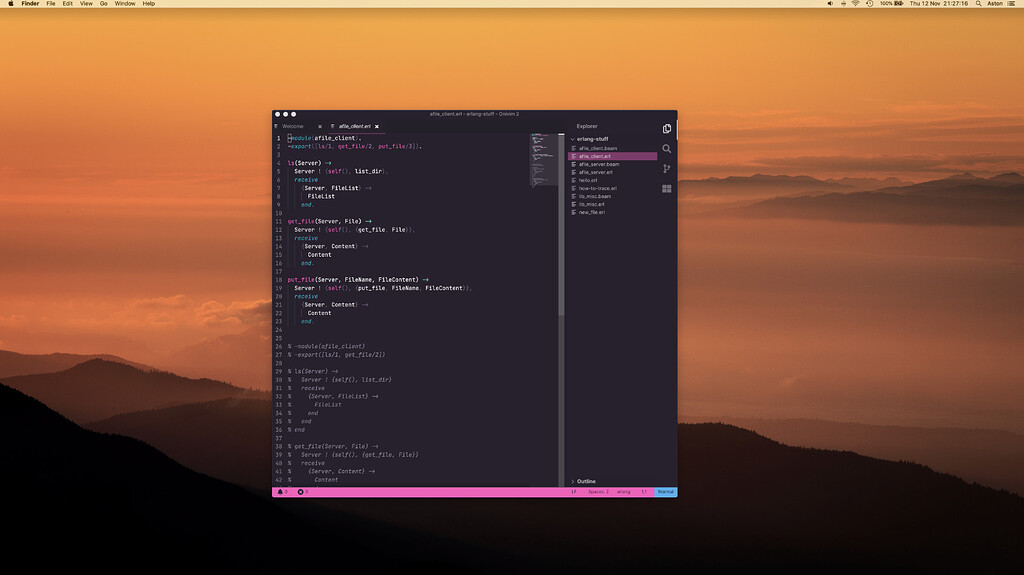Open the Explorer files icon in sidebar

[666, 129]
